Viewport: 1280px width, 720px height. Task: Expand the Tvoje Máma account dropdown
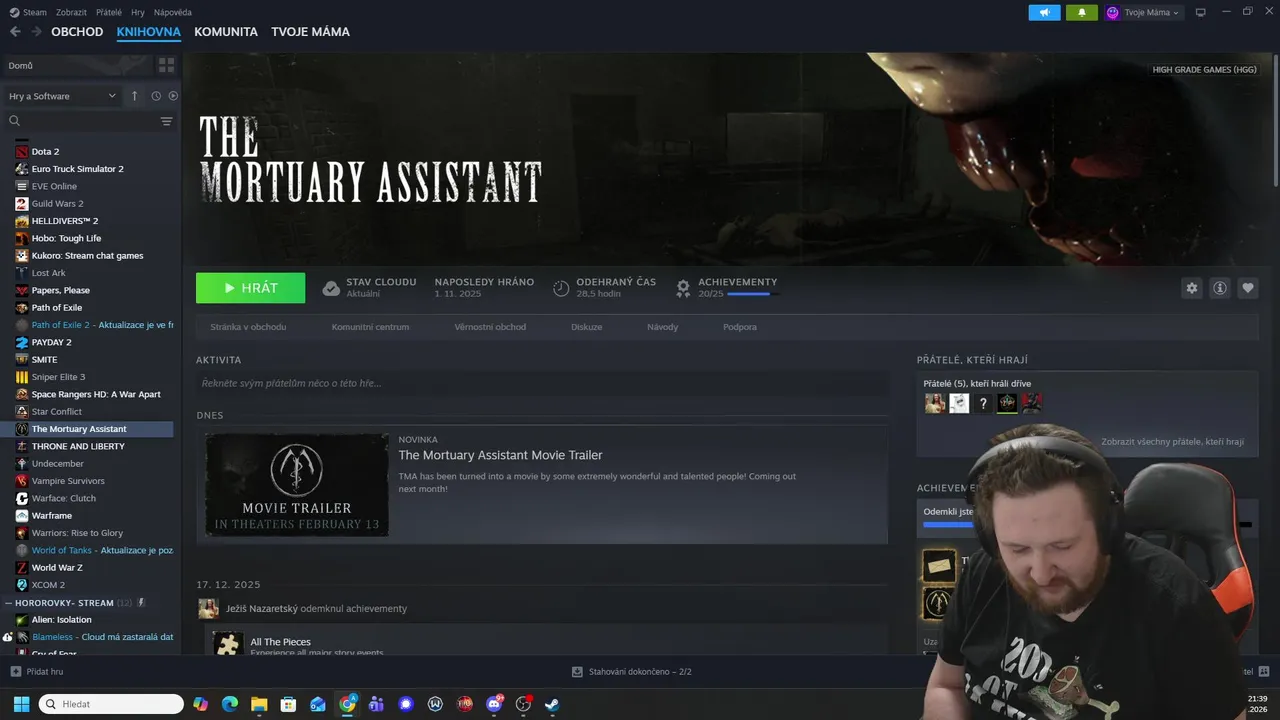click(1143, 12)
